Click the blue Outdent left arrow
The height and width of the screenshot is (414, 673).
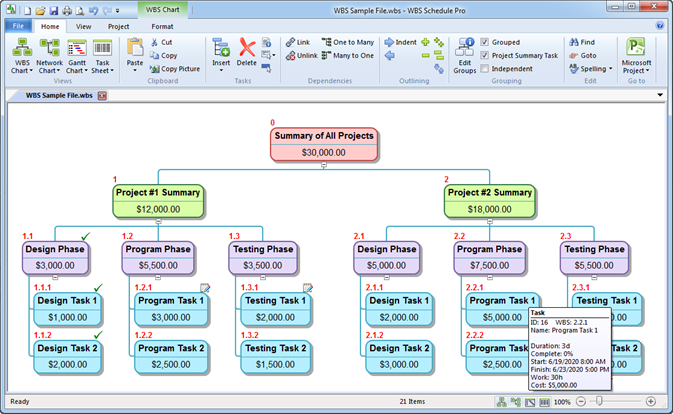click(390, 55)
